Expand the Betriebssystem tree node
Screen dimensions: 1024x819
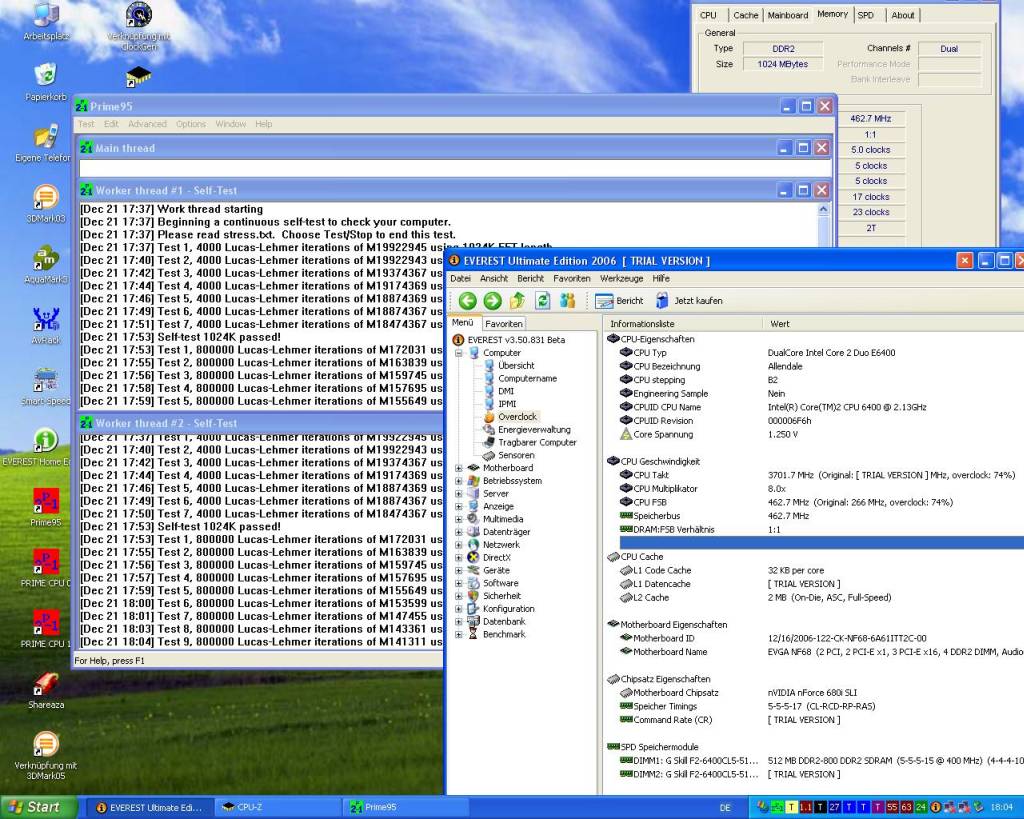pos(458,481)
